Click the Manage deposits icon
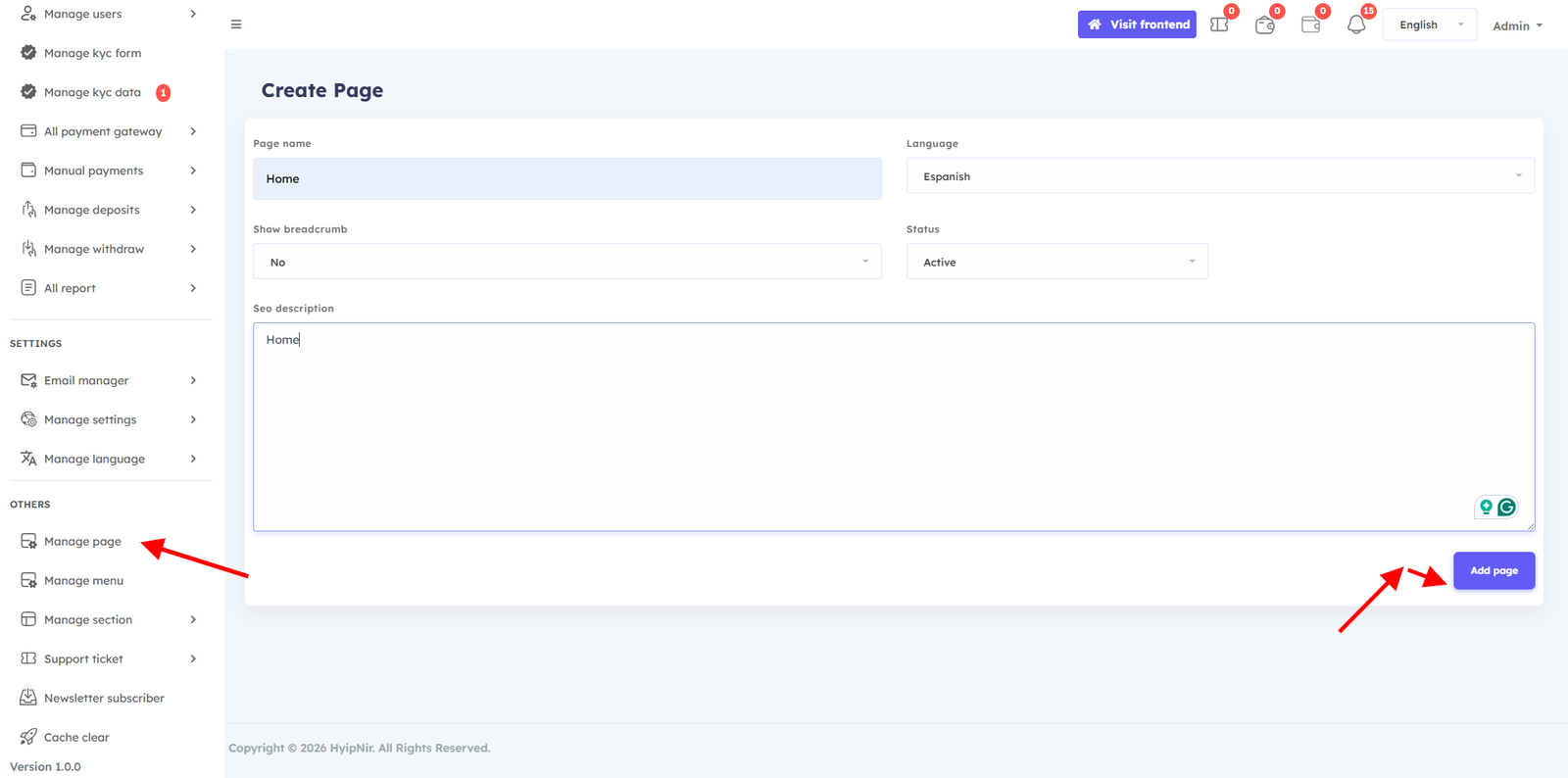 pyautogui.click(x=28, y=210)
